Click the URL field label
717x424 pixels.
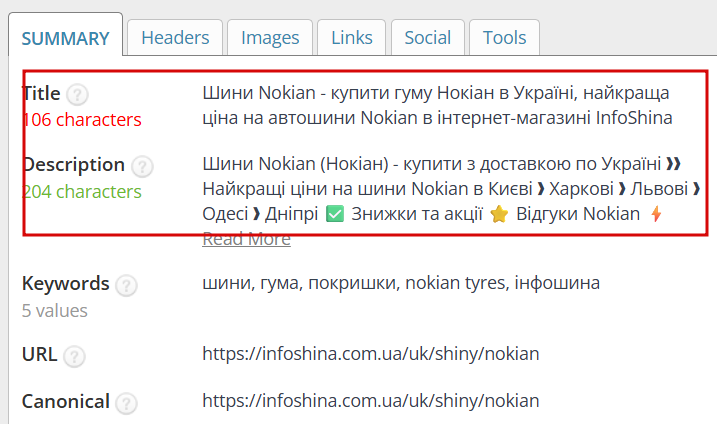(39, 354)
